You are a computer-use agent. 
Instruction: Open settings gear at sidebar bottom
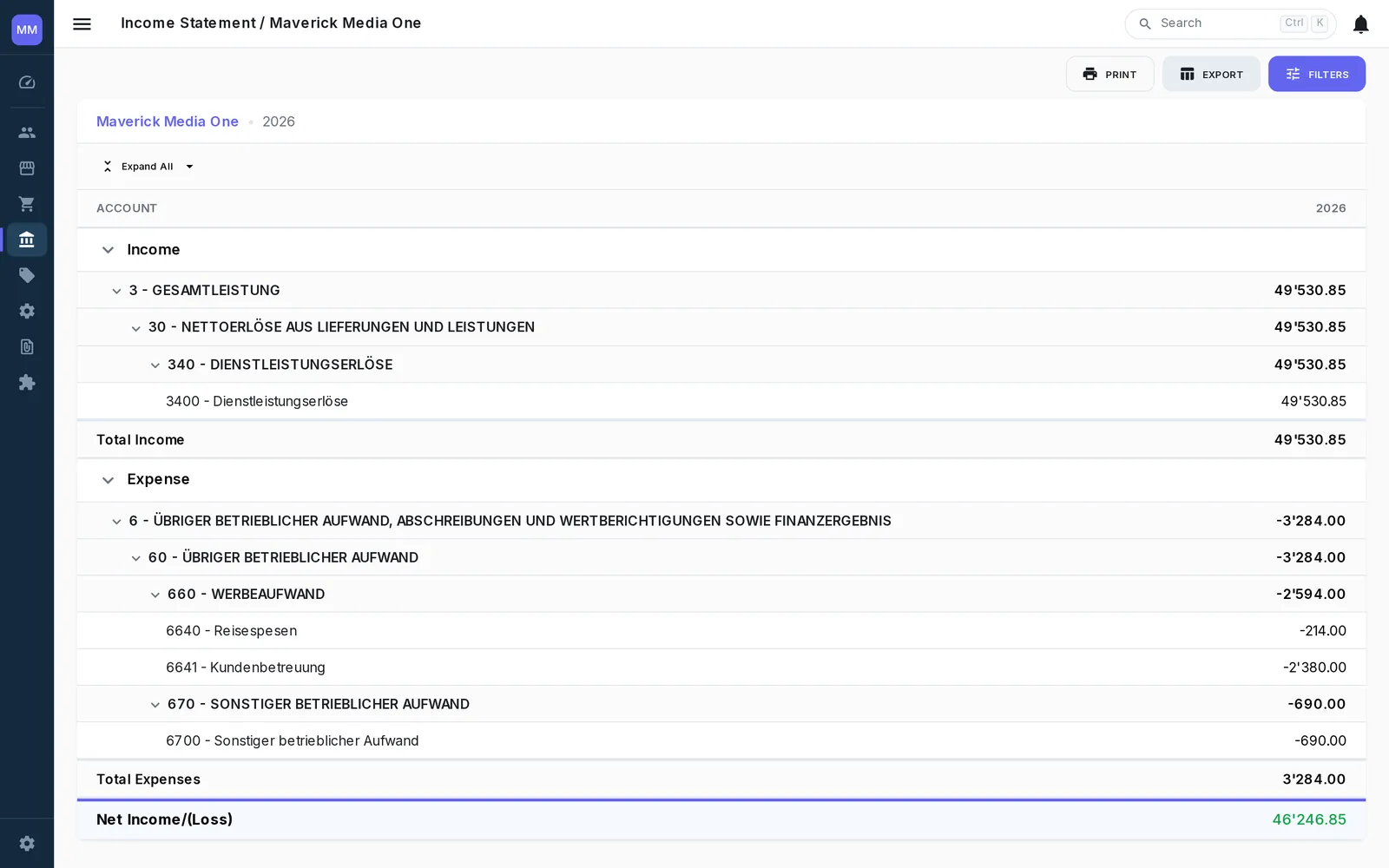point(27,844)
